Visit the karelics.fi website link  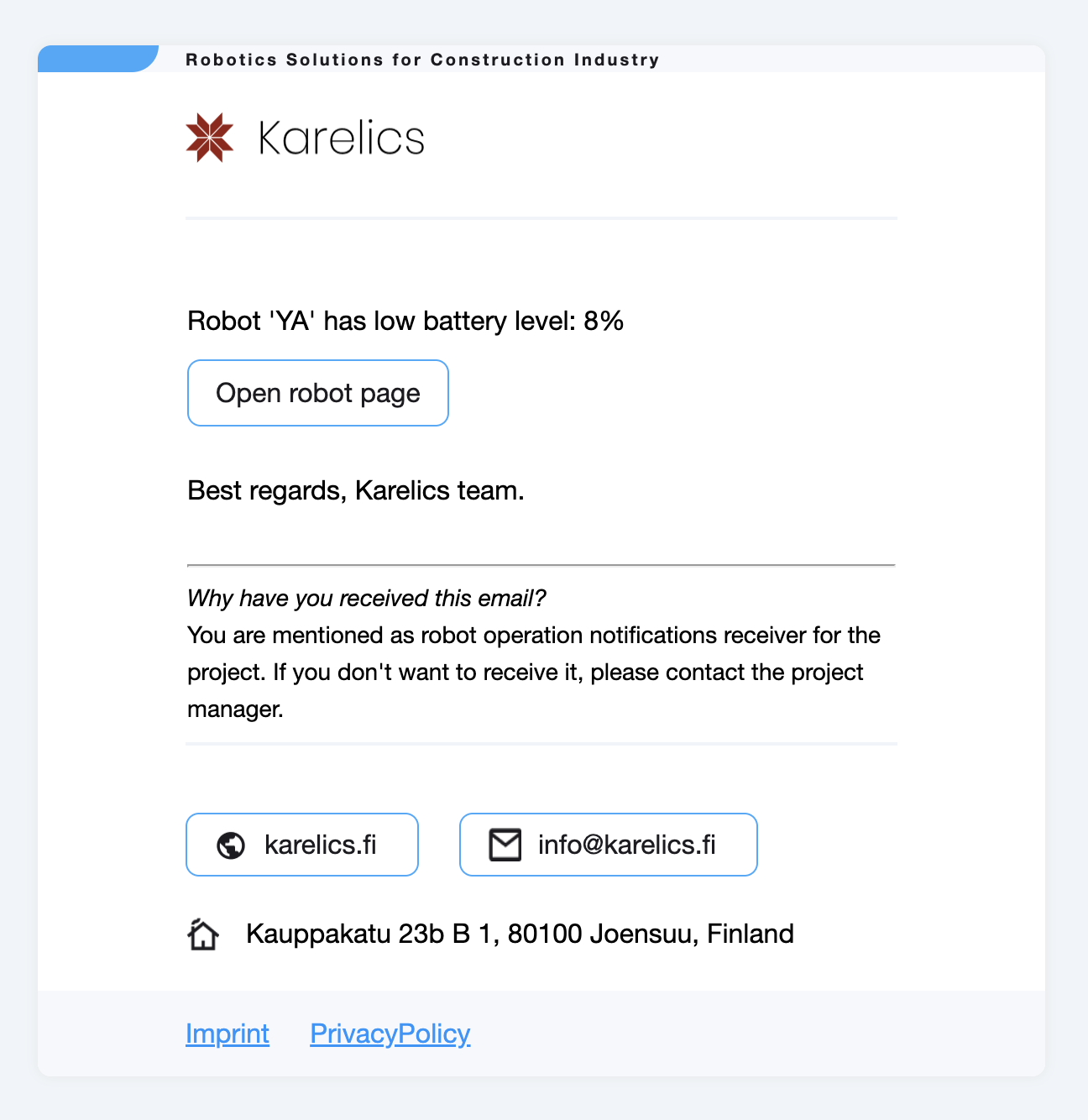(302, 845)
